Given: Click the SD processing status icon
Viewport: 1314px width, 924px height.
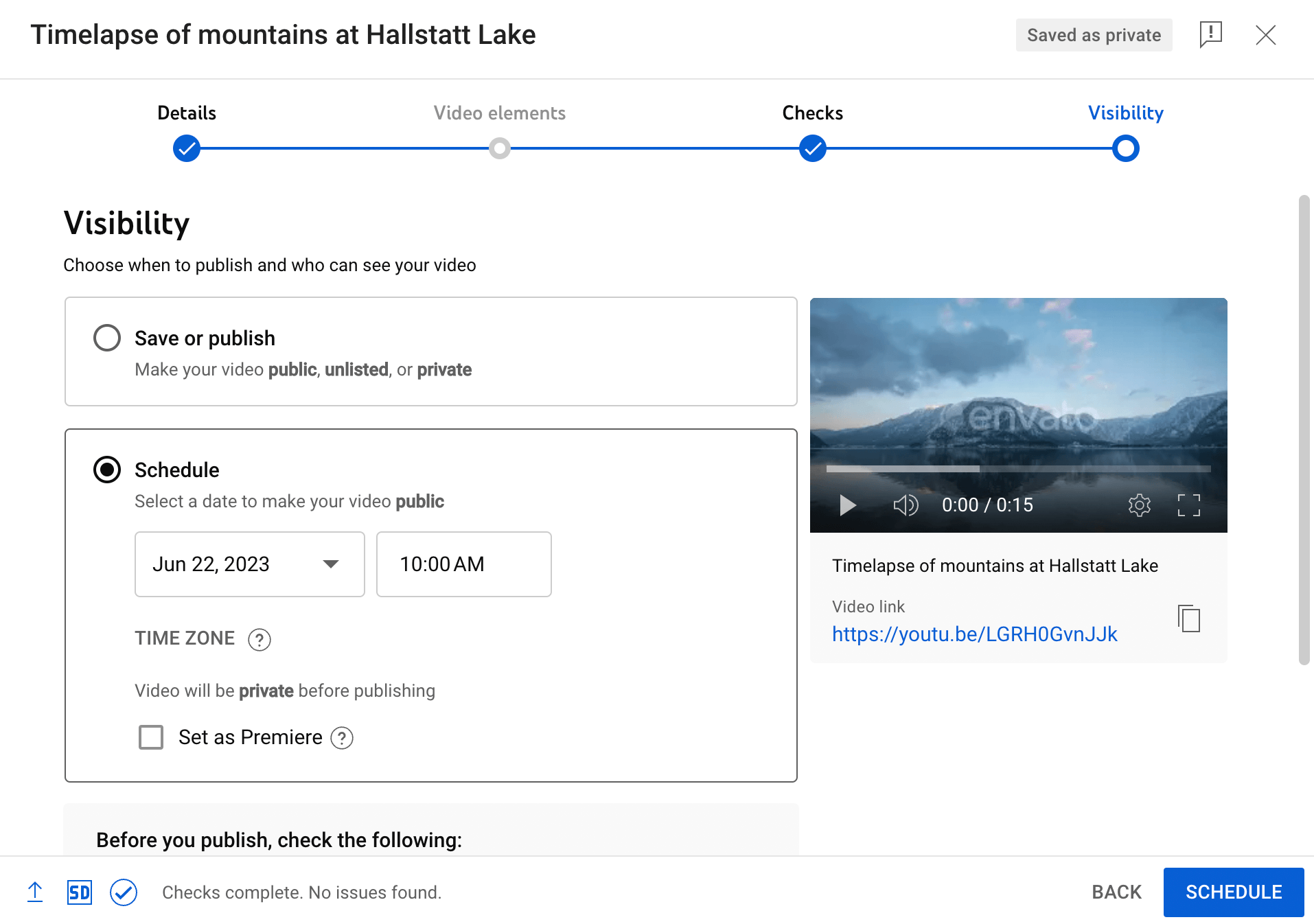Looking at the screenshot, I should (x=80, y=892).
